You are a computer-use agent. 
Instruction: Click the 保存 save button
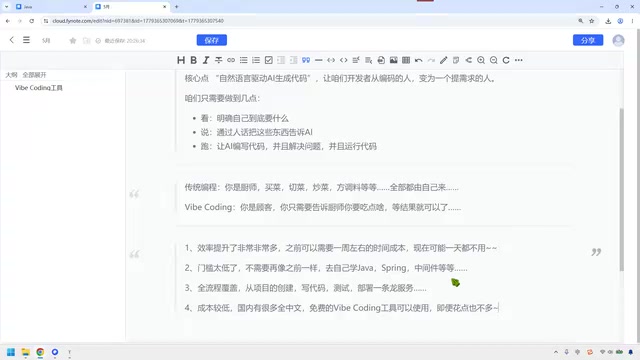[212, 40]
